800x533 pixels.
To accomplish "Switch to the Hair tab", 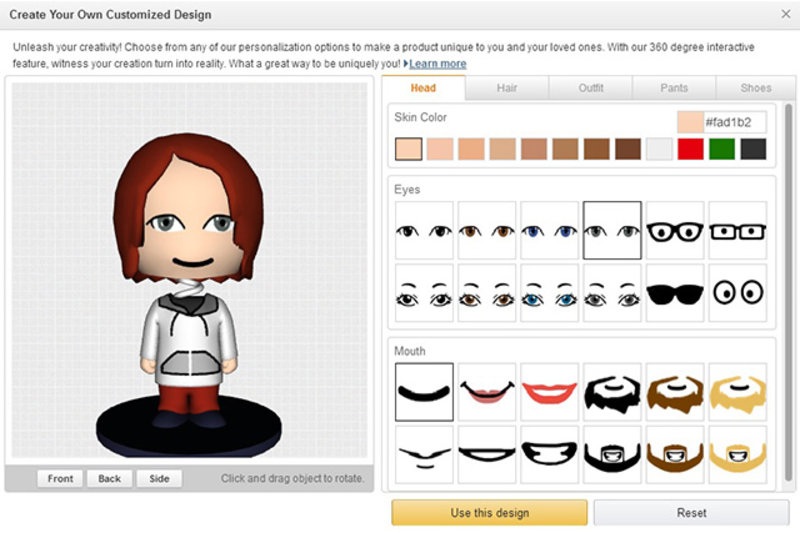I will (x=507, y=88).
